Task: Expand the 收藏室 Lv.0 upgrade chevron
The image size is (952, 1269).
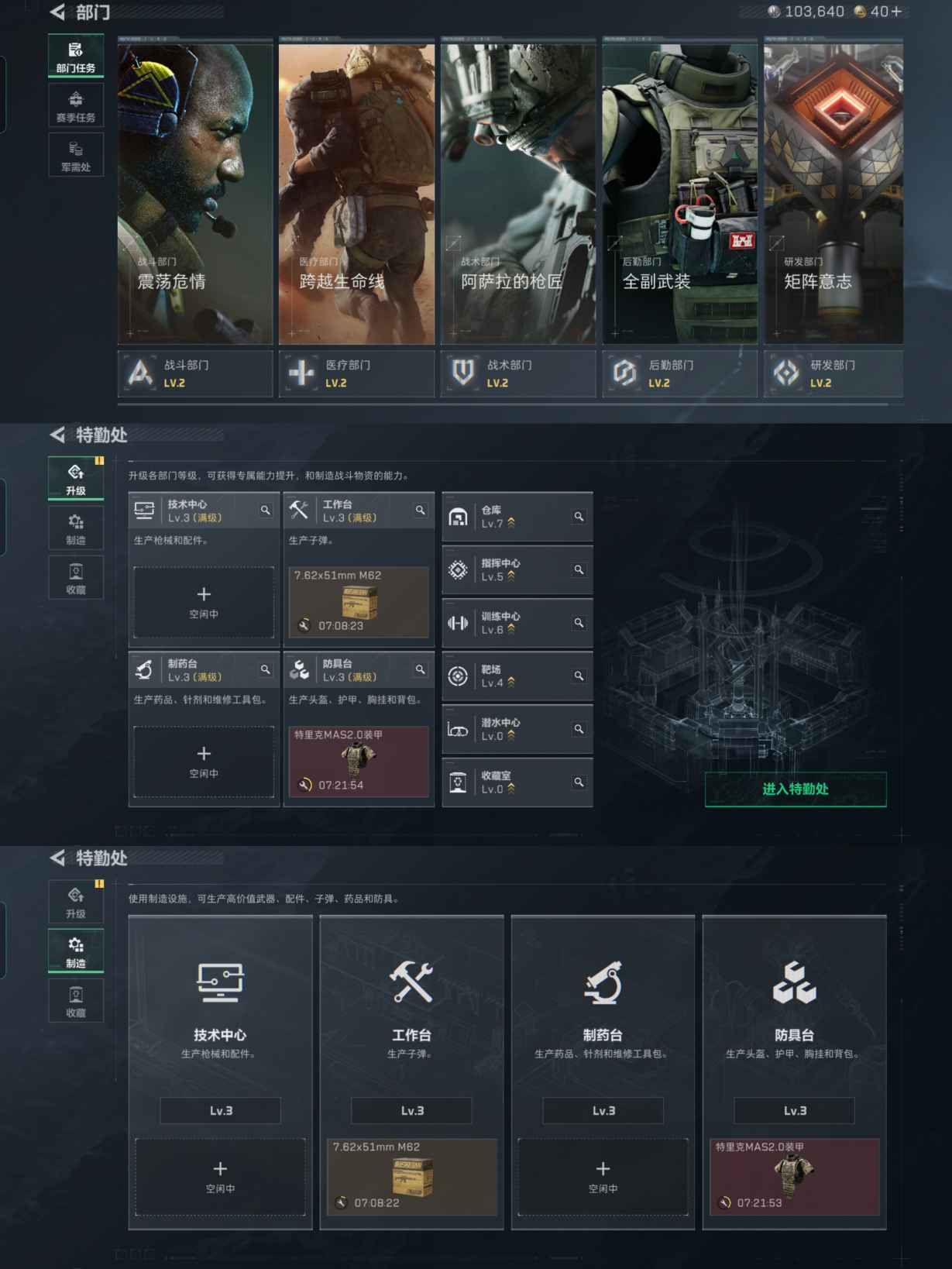Action: click(511, 789)
